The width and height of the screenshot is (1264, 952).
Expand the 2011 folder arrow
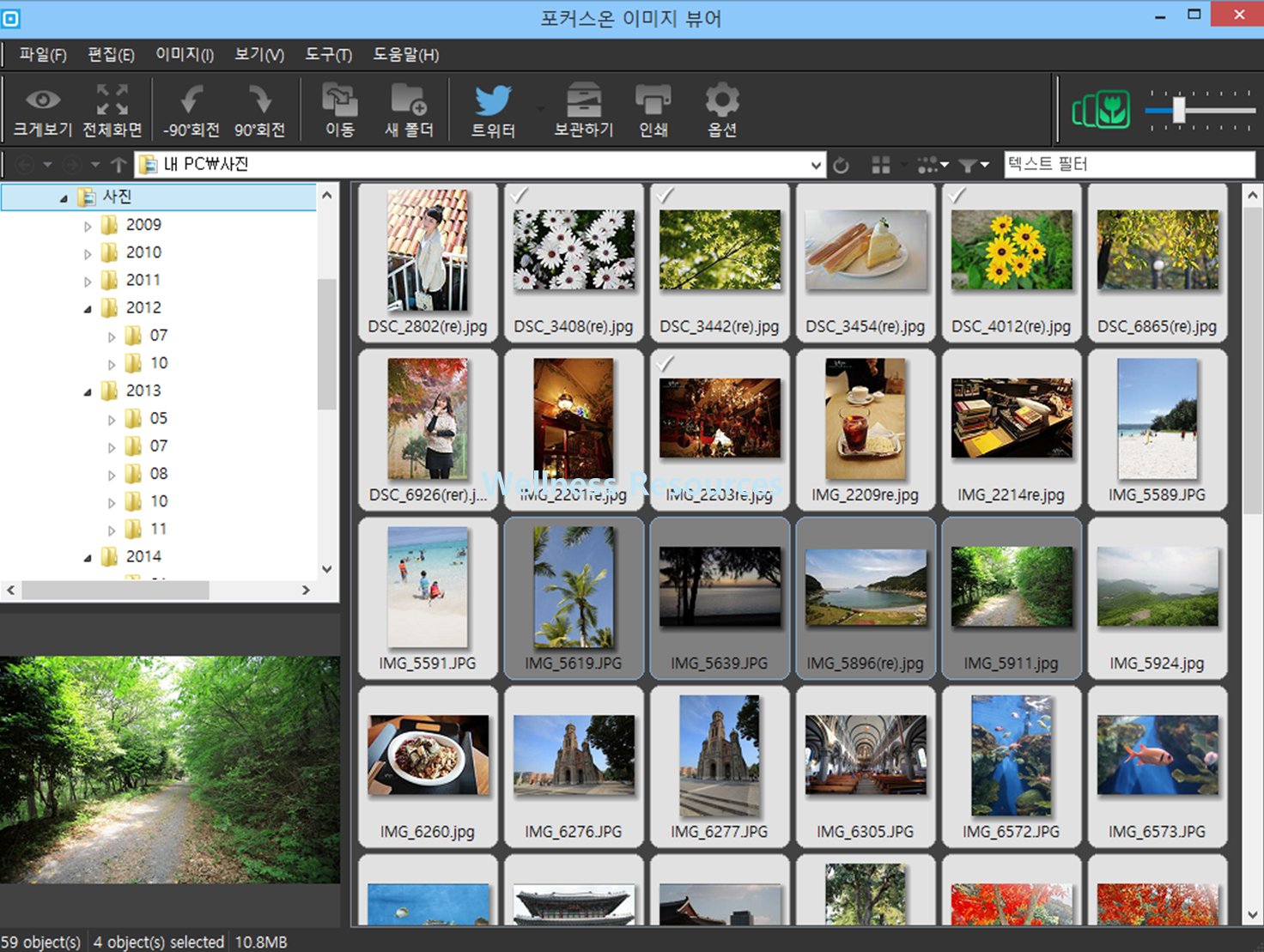[x=88, y=282]
